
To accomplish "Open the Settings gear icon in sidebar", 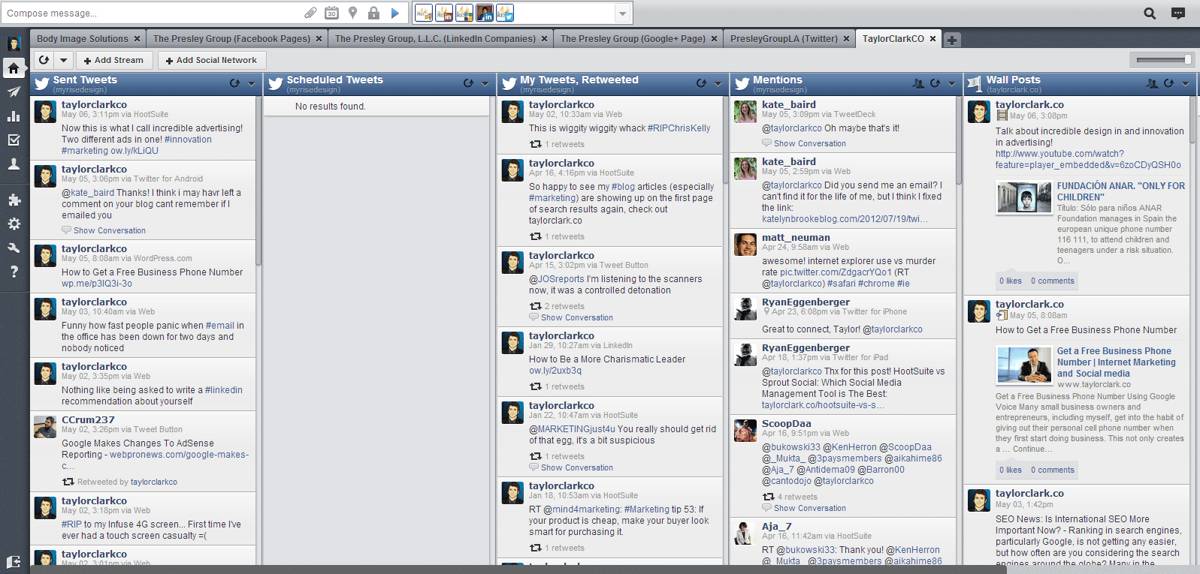I will (x=14, y=224).
